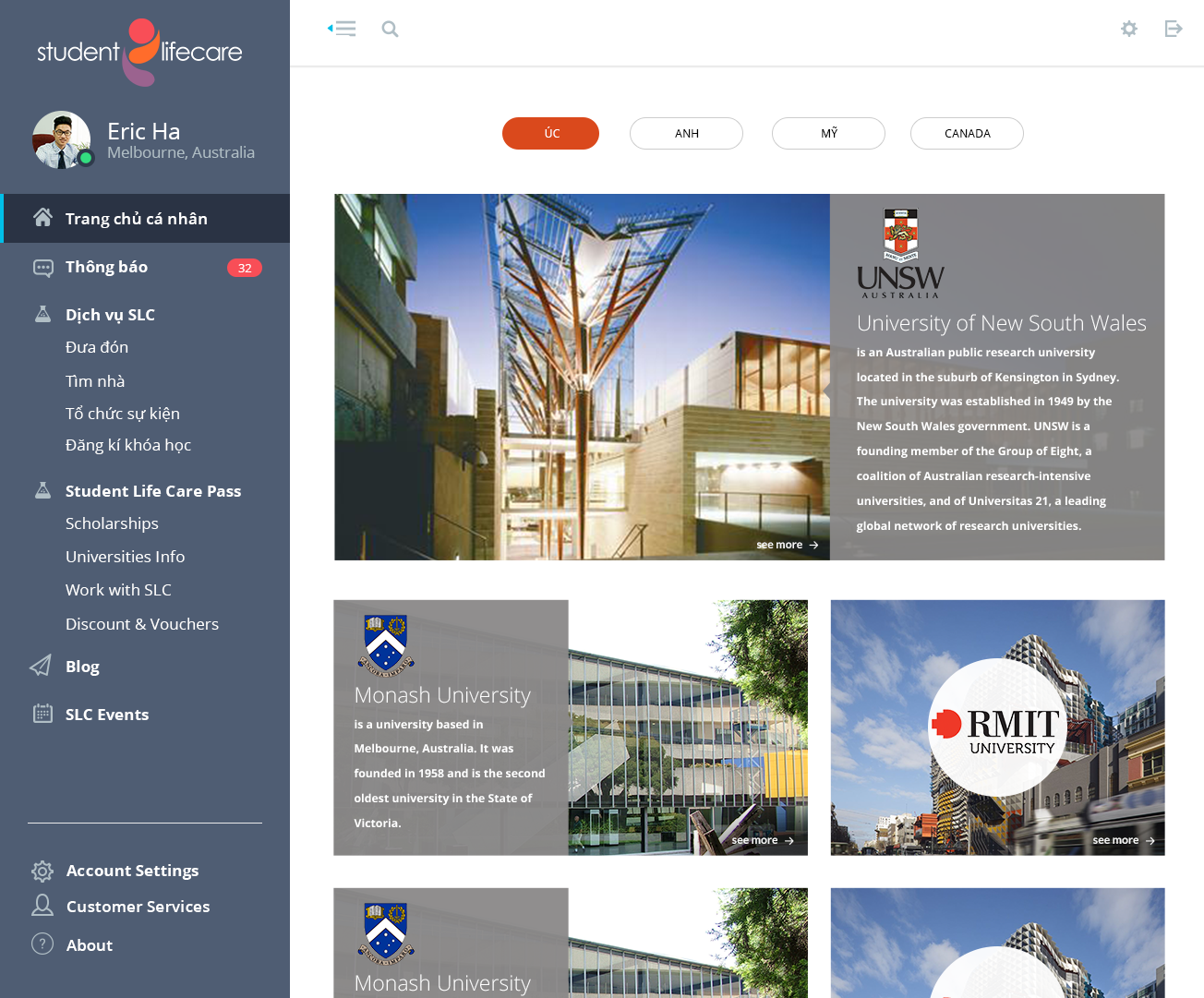1204x998 pixels.
Task: Open Đưa đón service
Action: click(97, 347)
